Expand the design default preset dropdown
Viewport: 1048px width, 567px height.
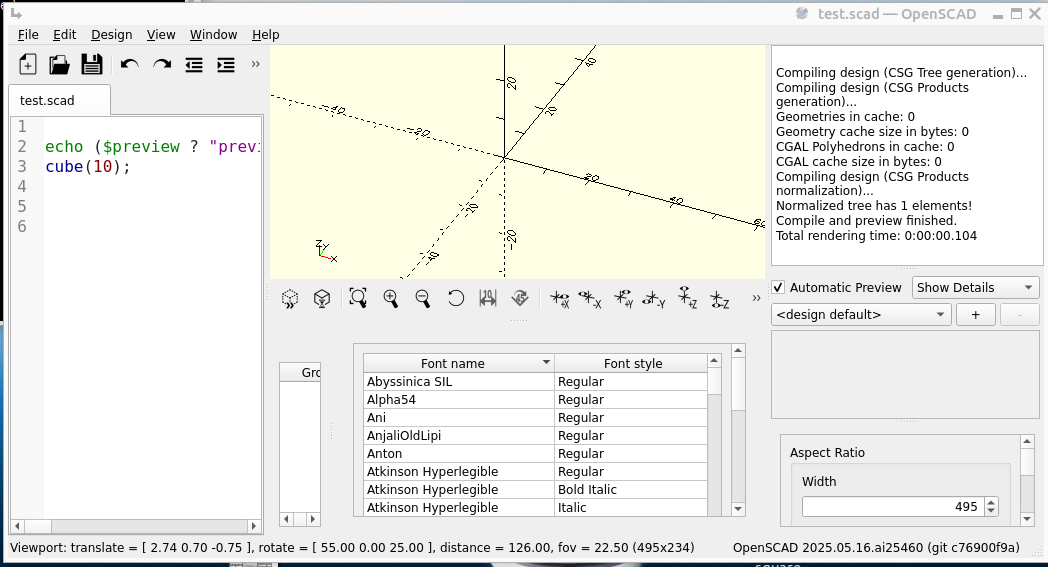point(861,315)
